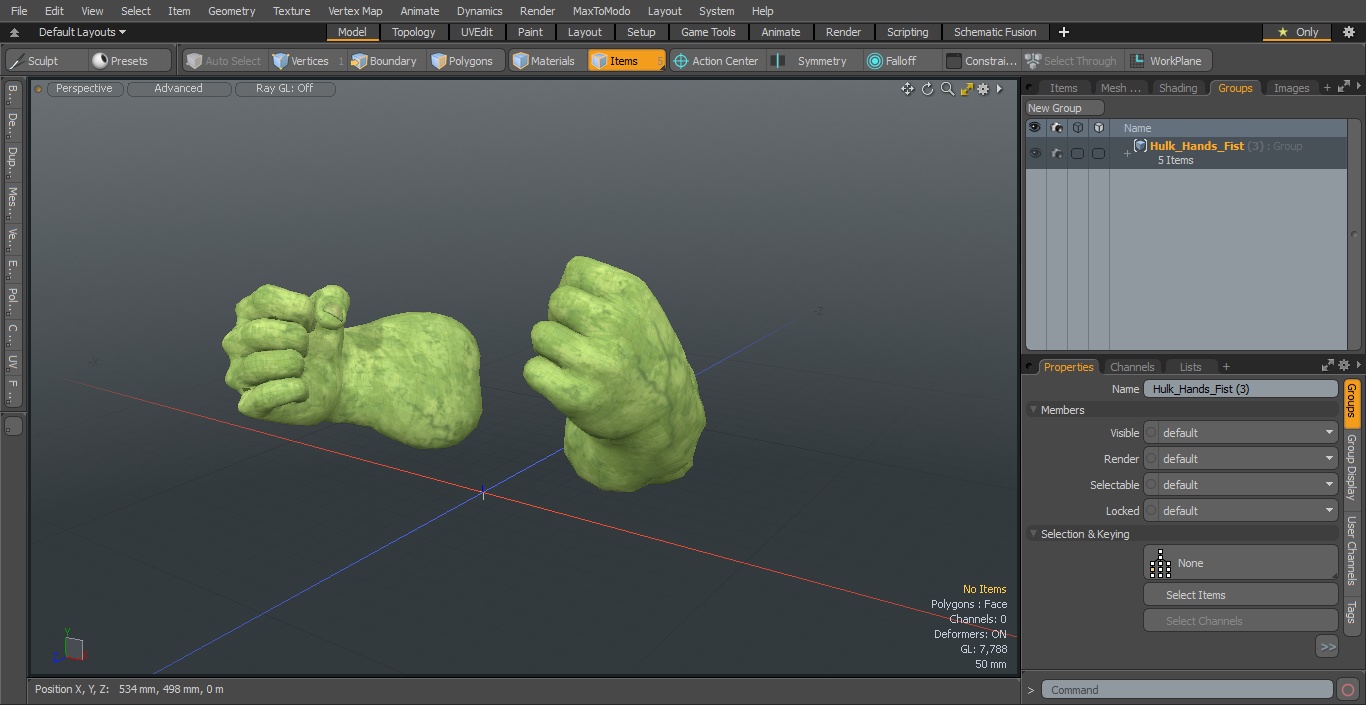
Task: Click the camera render column header
Action: [x=1057, y=128]
